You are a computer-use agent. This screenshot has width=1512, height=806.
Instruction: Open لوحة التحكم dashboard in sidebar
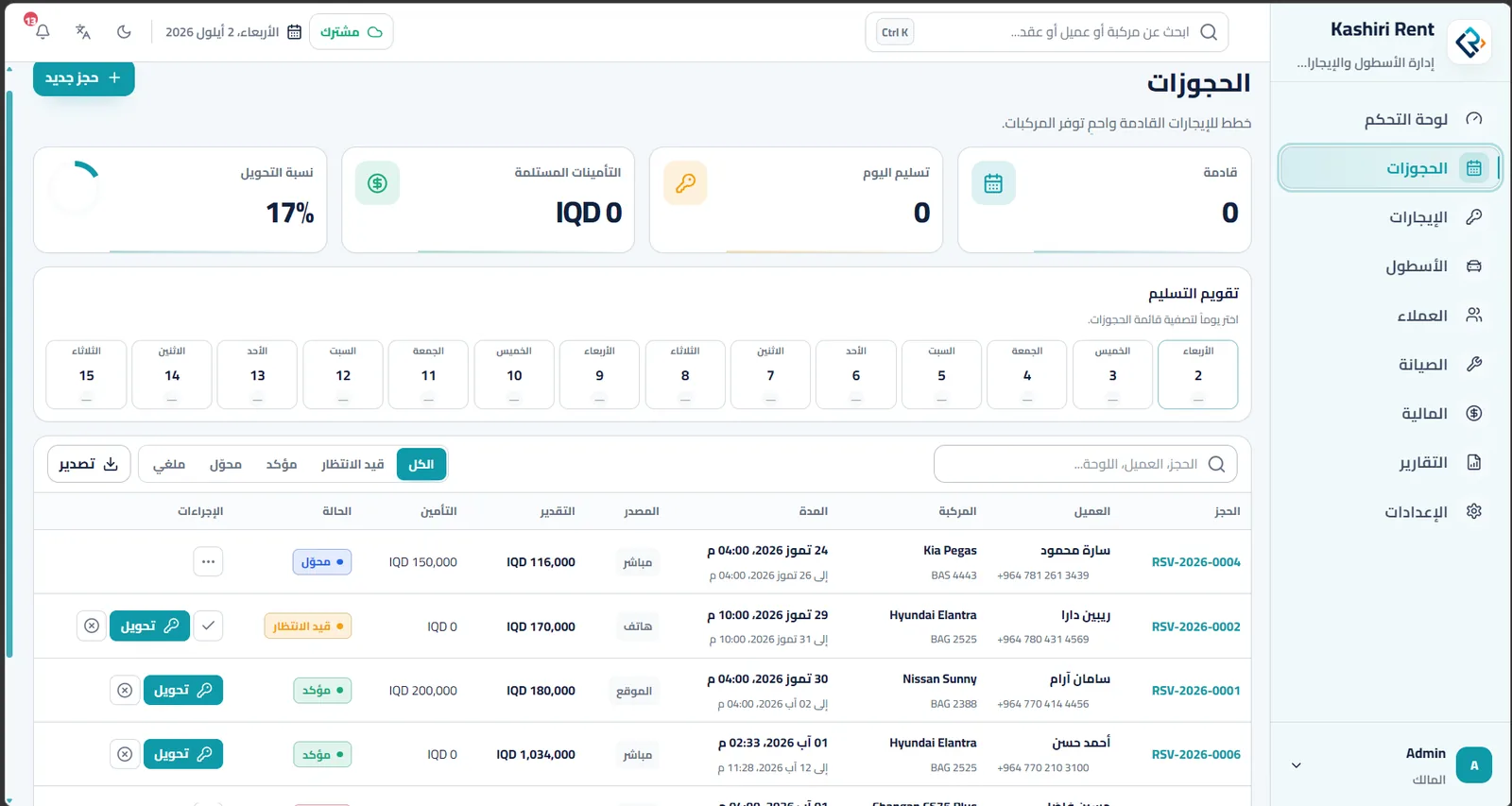coord(1389,119)
